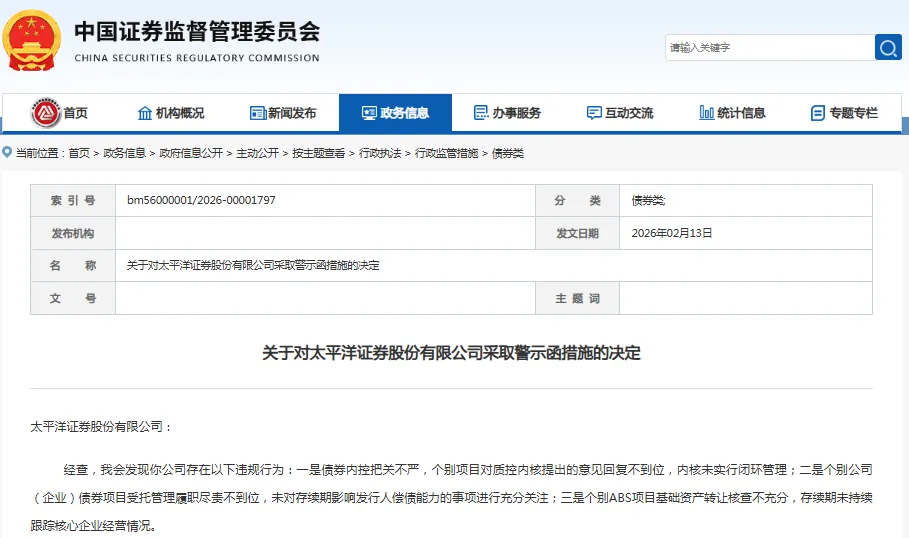Open 政府信息公开 breadcrumb link
Screen dimensions: 909x538
click(x=191, y=153)
